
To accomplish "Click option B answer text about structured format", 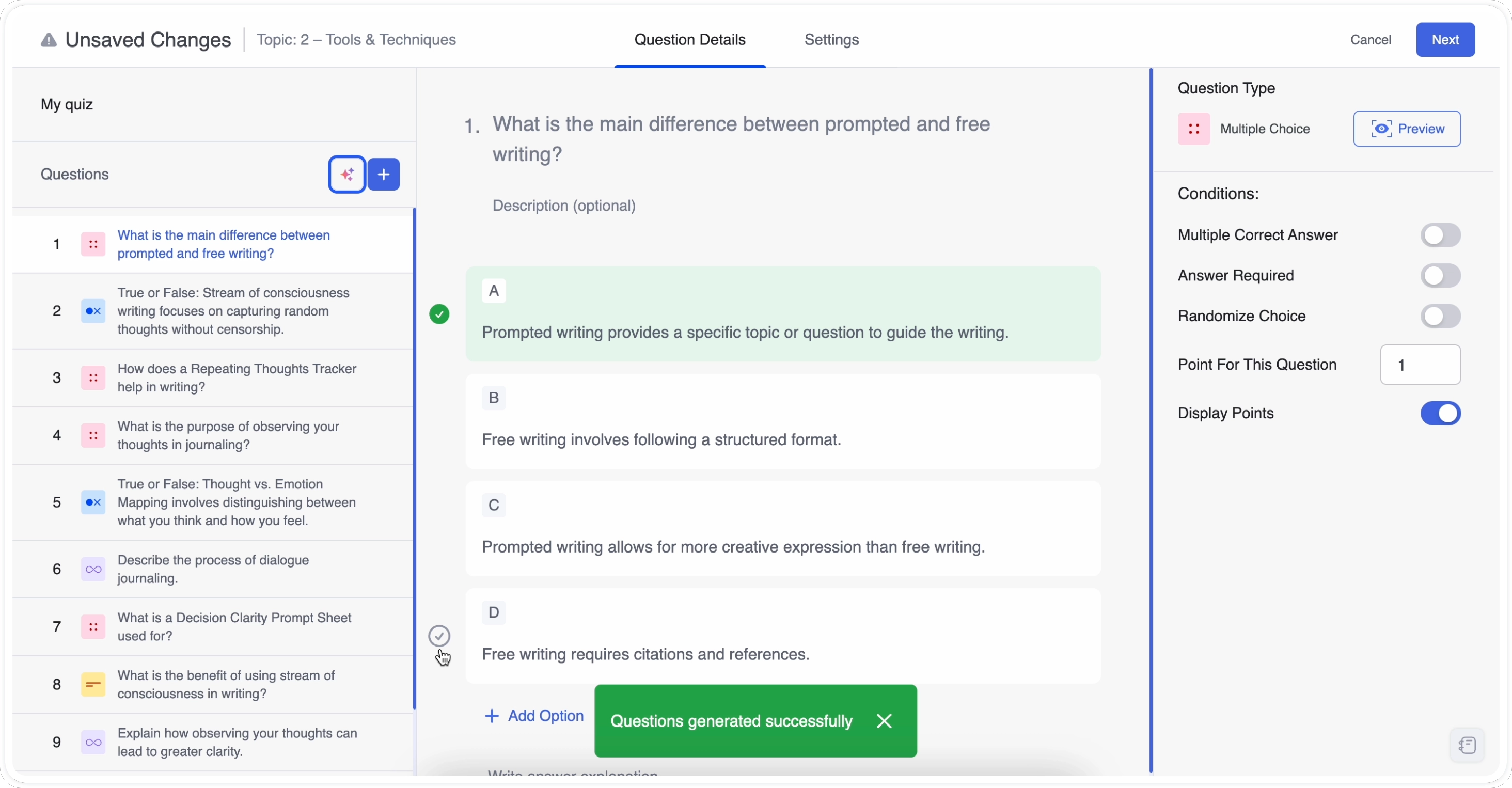I will click(661, 440).
